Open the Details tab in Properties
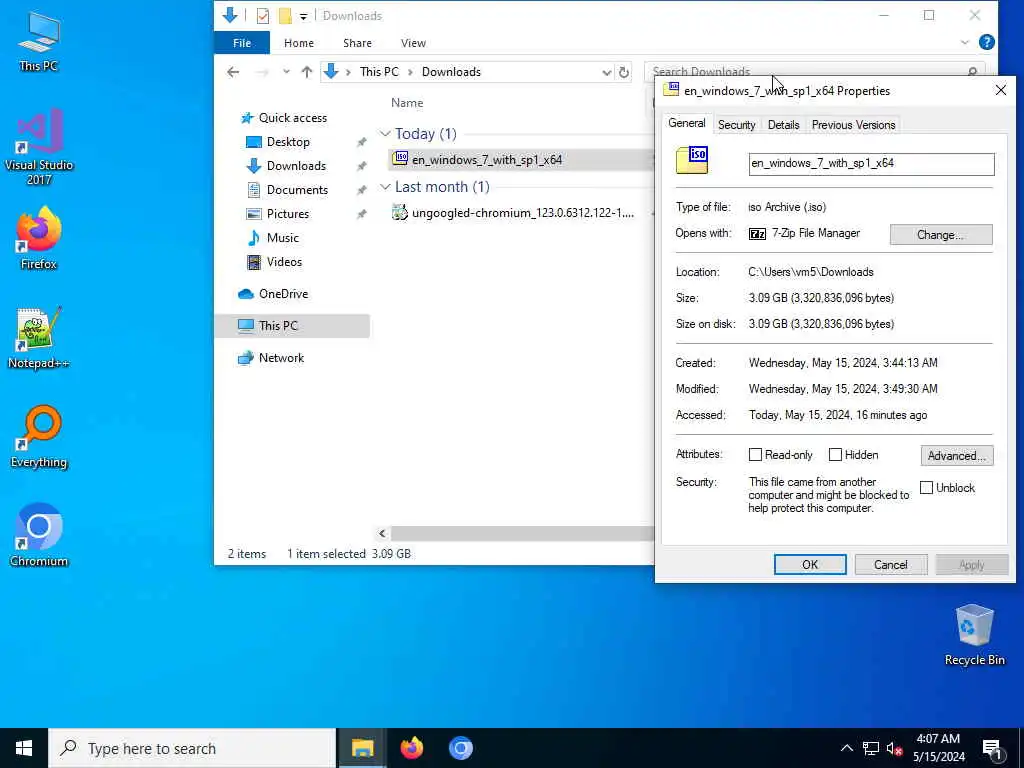This screenshot has height=768, width=1024. click(783, 125)
